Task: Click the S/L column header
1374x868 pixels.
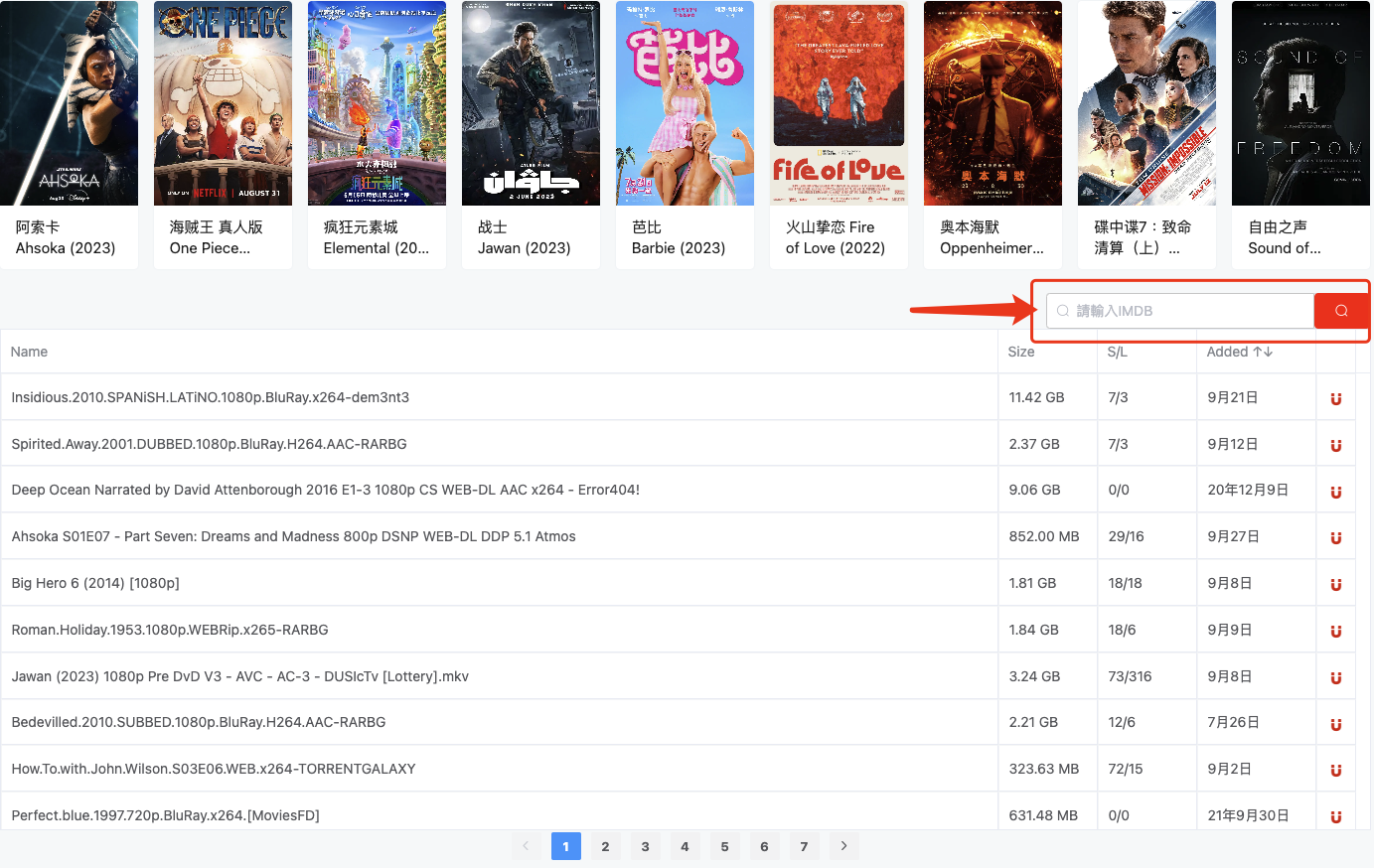Action: coord(1117,352)
